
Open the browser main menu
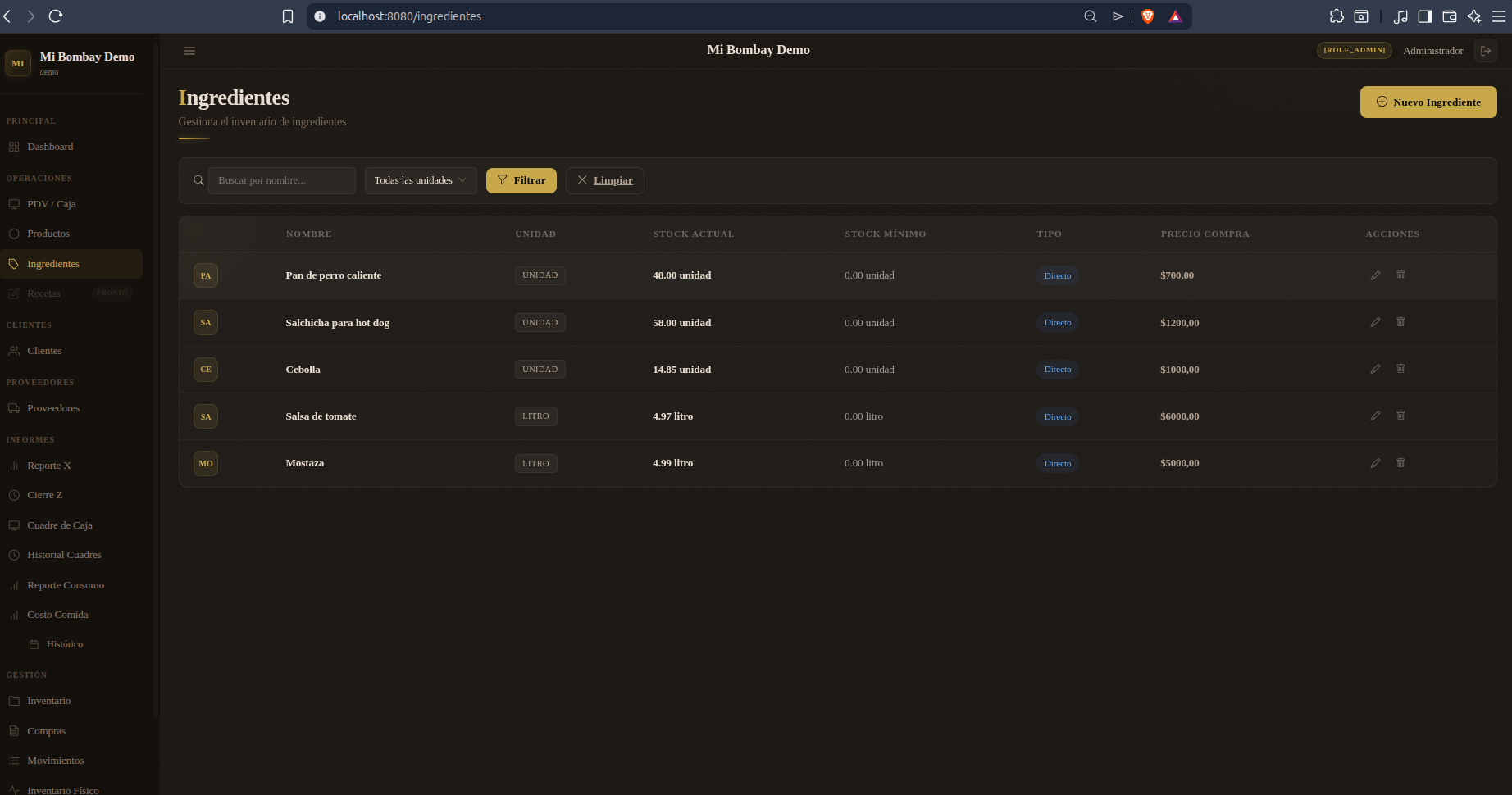pos(1499,16)
